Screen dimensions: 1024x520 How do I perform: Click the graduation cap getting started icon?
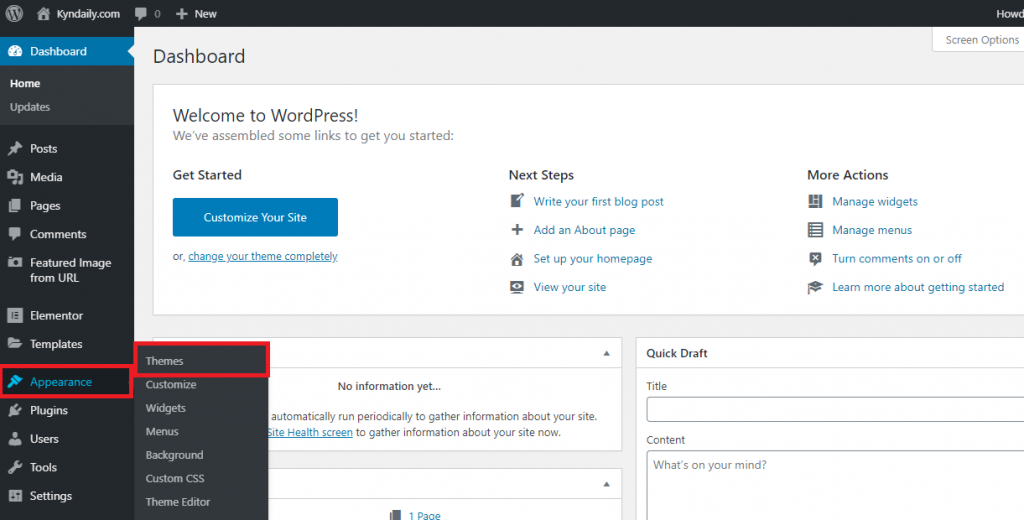click(815, 287)
